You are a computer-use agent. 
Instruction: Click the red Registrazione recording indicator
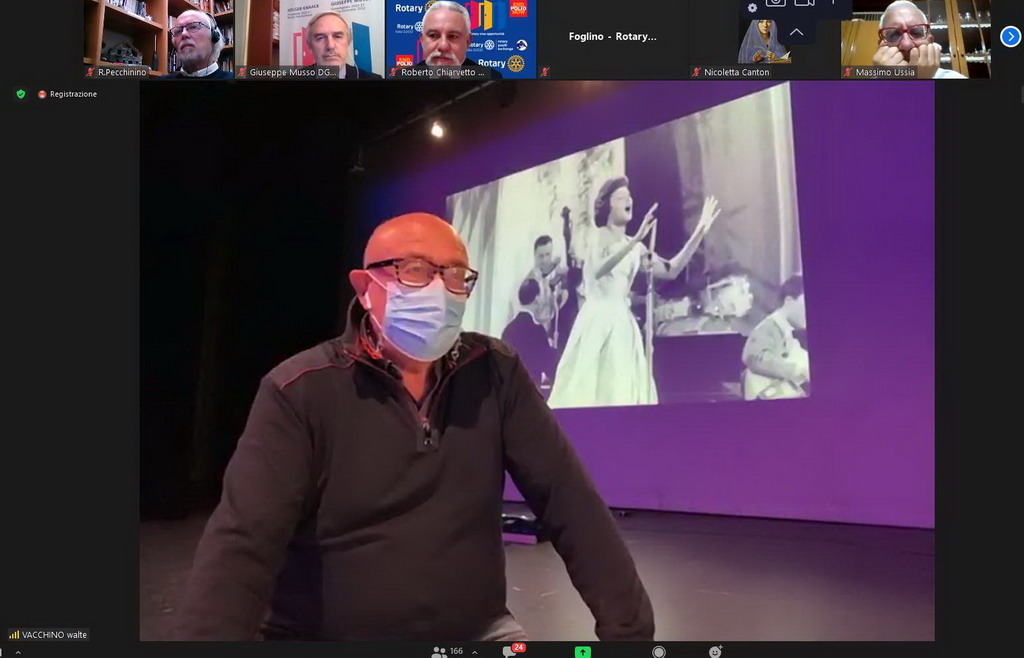tap(68, 94)
